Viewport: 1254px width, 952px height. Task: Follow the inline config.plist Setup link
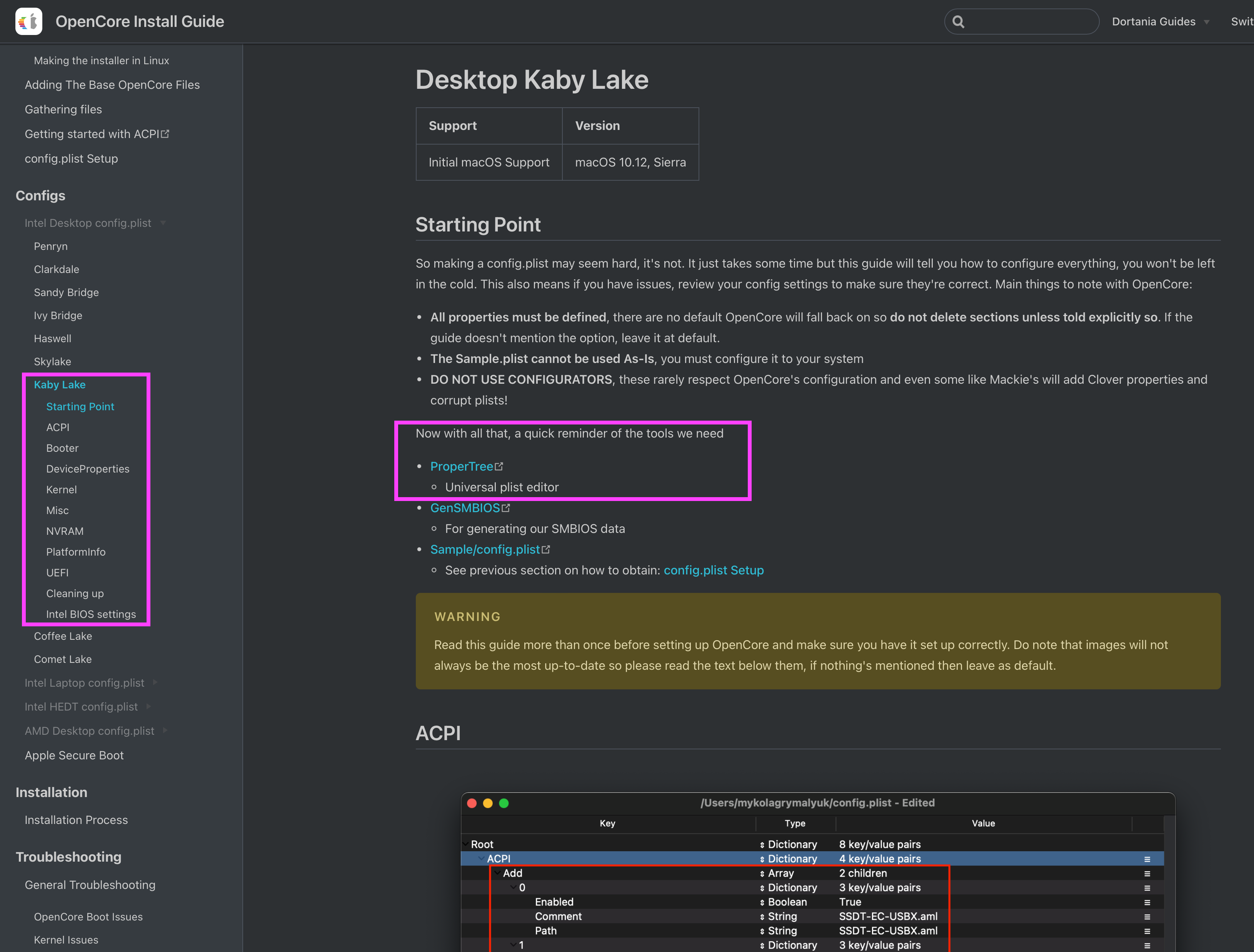(714, 570)
